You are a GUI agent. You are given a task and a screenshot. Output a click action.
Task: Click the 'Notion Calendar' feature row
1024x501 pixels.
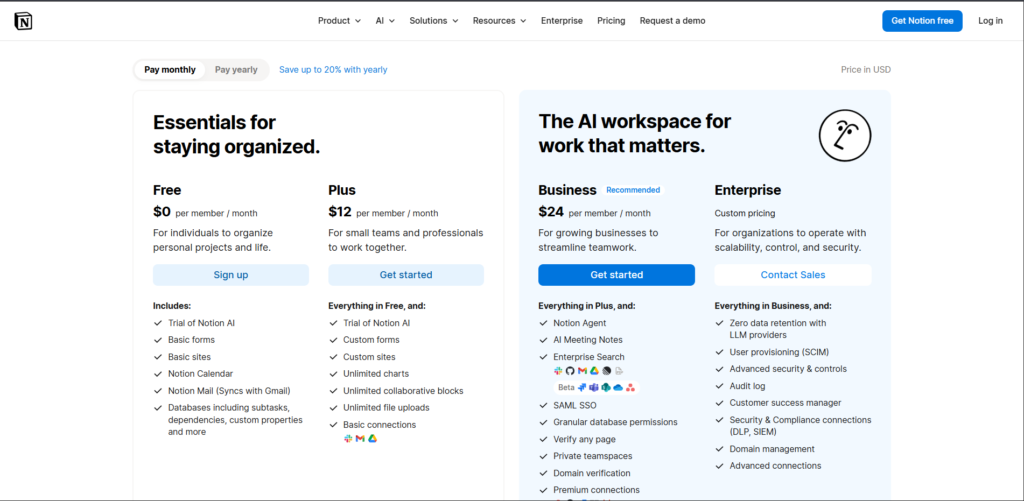[200, 374]
